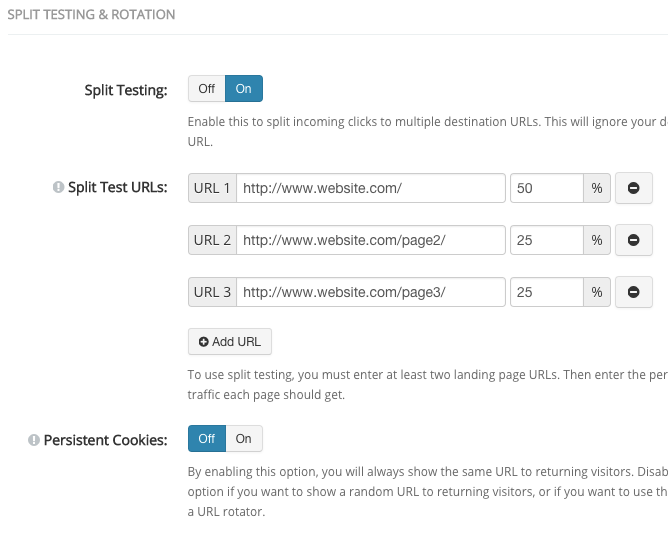Click into the URL 1 address field

370,188
